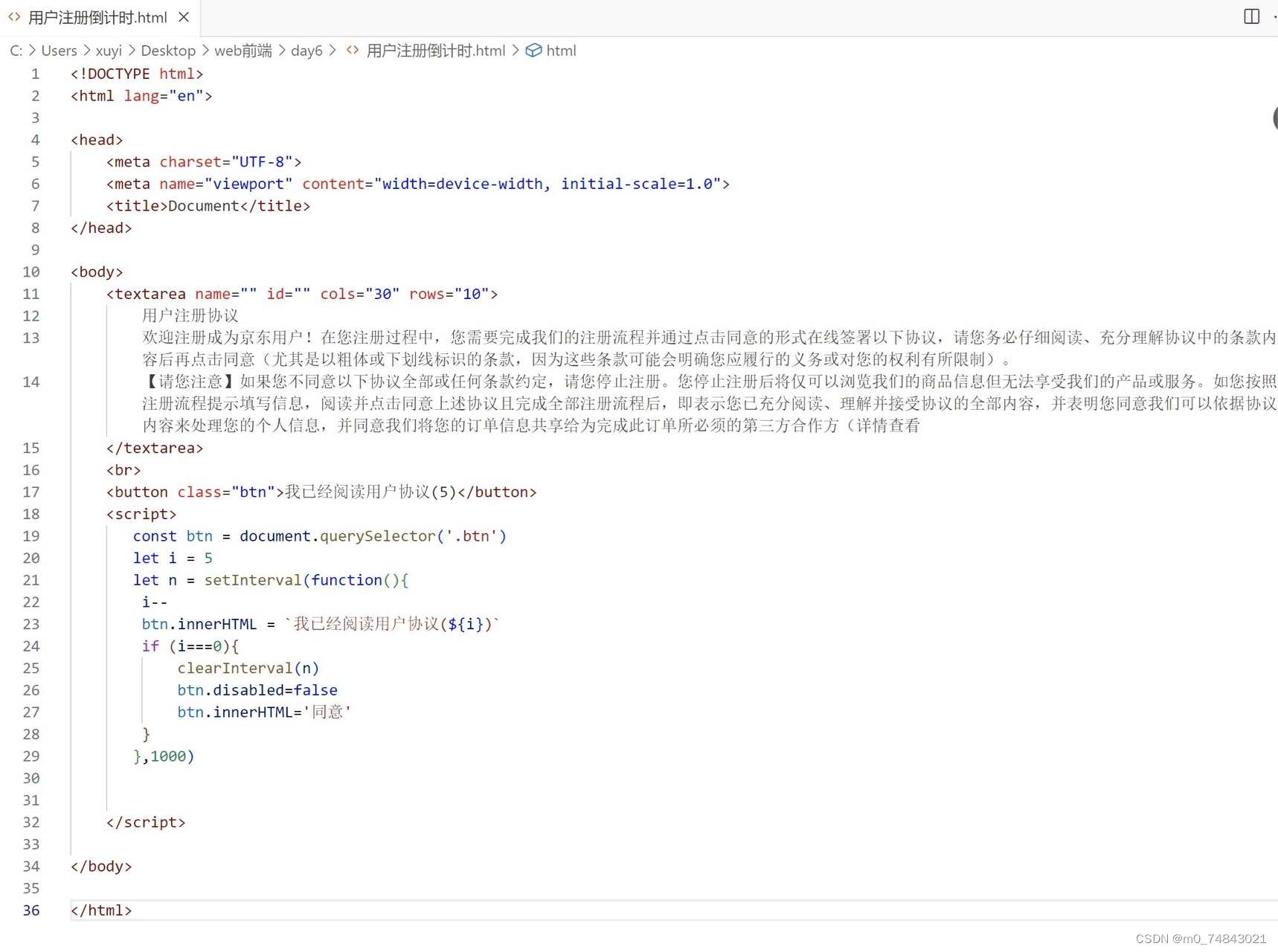Click the meta charset="UTF-8" line

click(204, 162)
